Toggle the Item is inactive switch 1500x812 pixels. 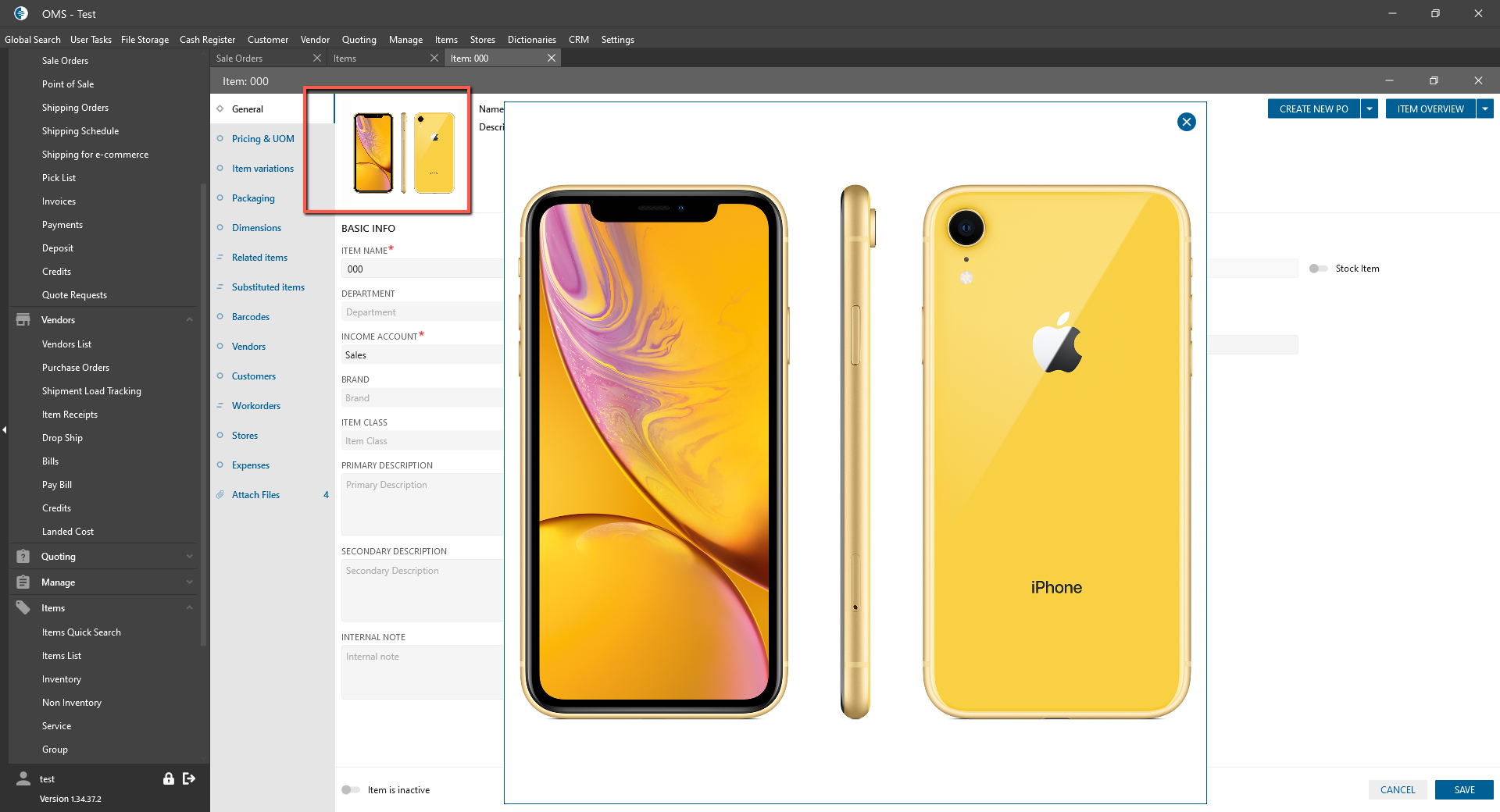351,789
